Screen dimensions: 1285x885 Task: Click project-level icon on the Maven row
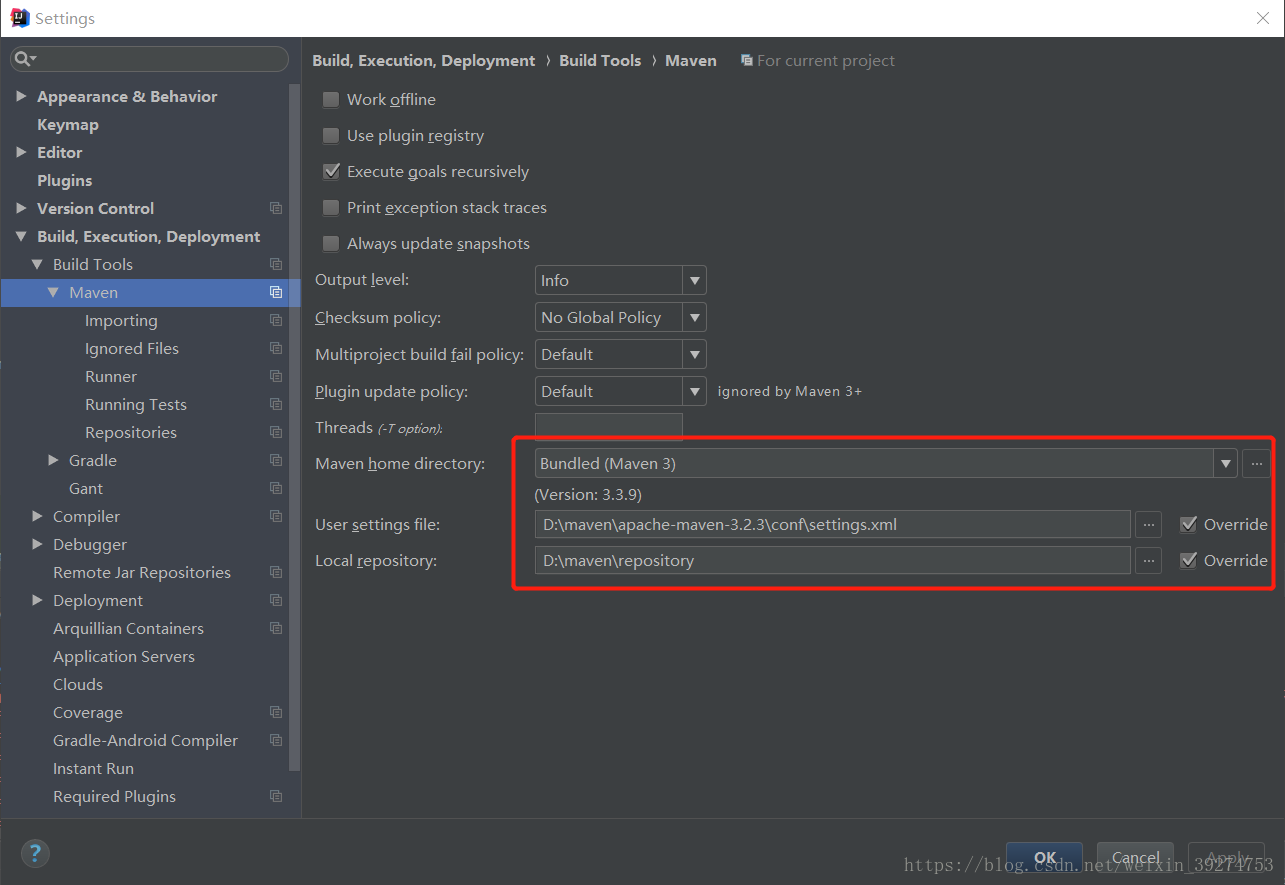(x=276, y=292)
